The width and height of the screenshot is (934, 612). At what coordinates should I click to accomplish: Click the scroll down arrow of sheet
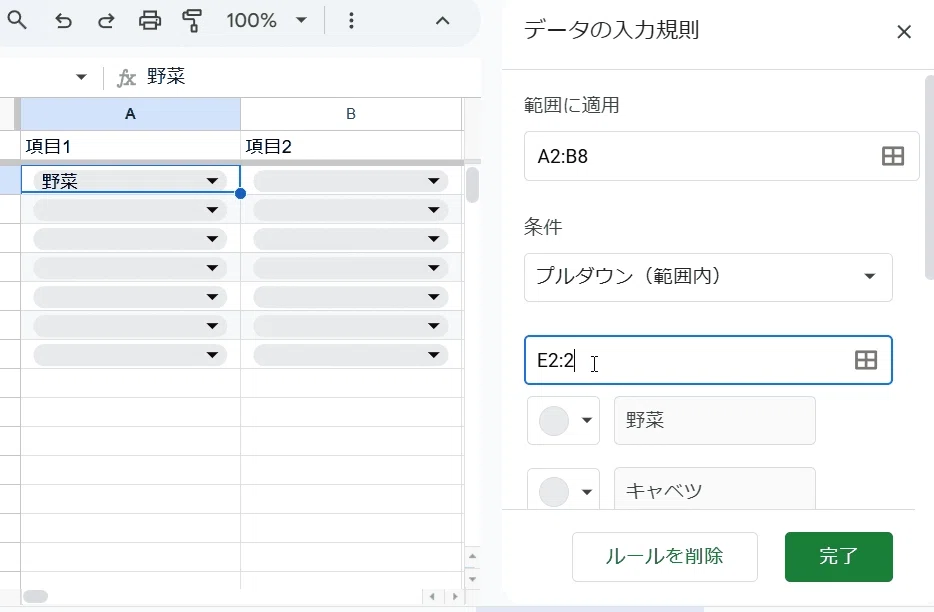tap(472, 579)
